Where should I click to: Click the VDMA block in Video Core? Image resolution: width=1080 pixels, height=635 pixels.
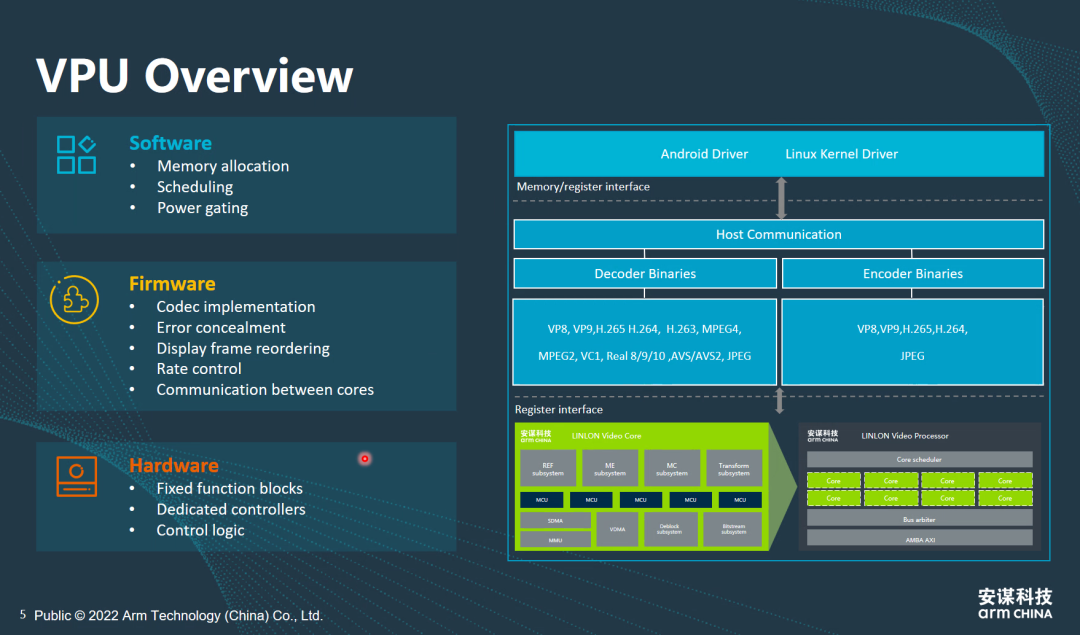[x=617, y=530]
